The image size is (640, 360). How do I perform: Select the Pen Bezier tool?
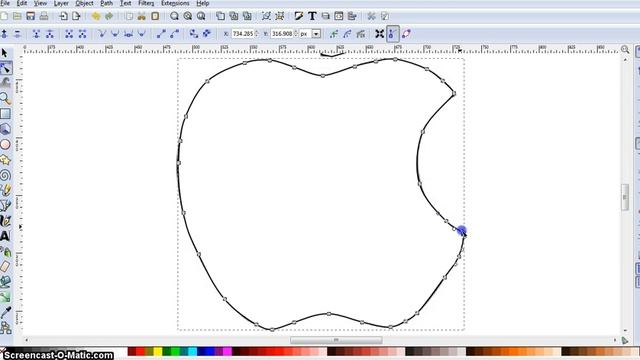[5, 206]
